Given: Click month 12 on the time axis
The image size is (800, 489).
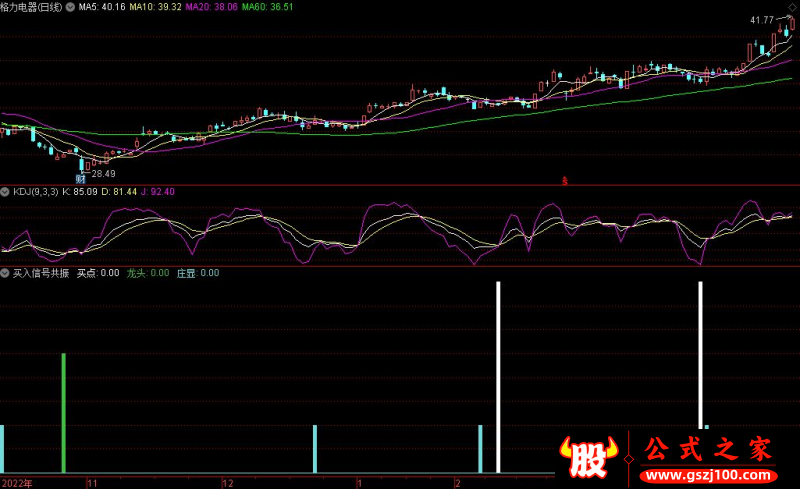Looking at the screenshot, I should pyautogui.click(x=227, y=482).
